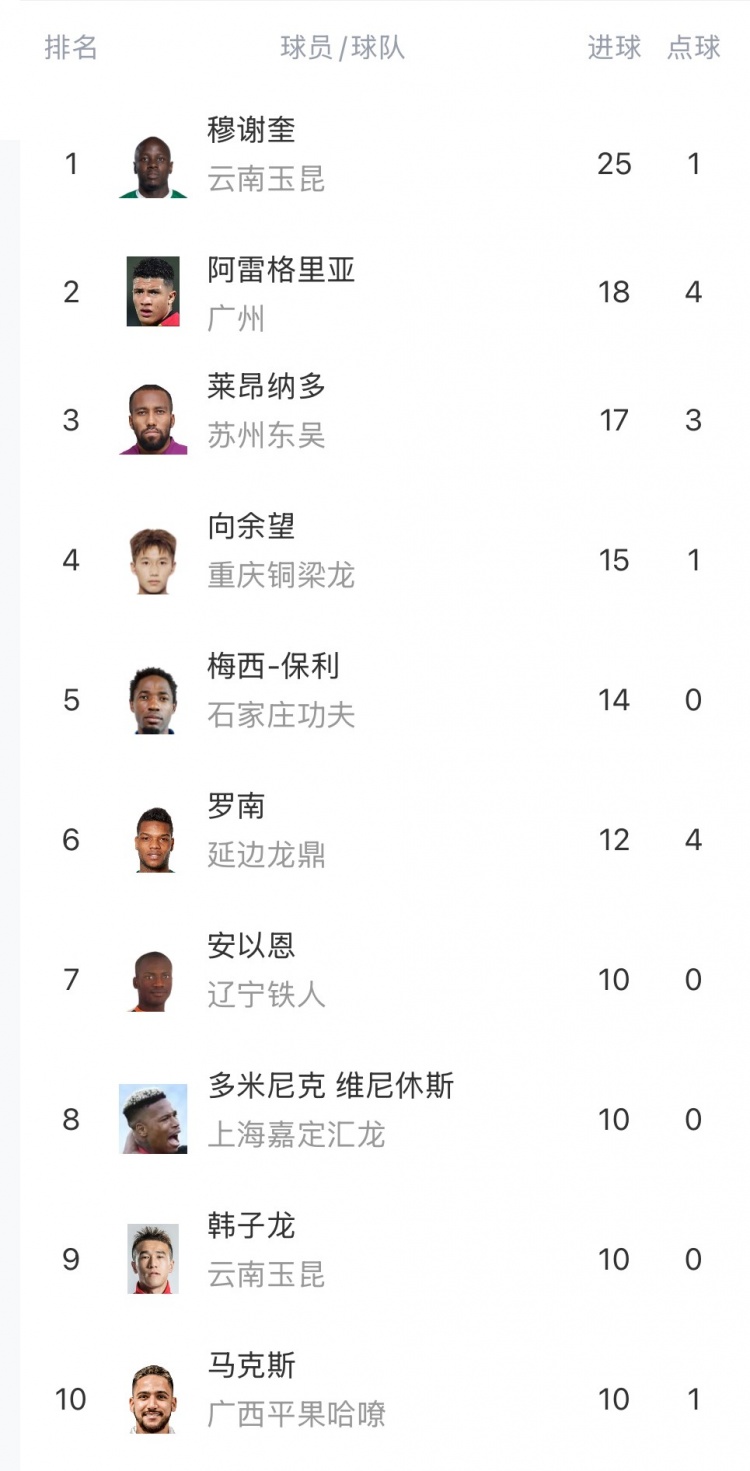Open team link 广西平果哈嘹
This screenshot has height=1471, width=750.
pos(296,1414)
